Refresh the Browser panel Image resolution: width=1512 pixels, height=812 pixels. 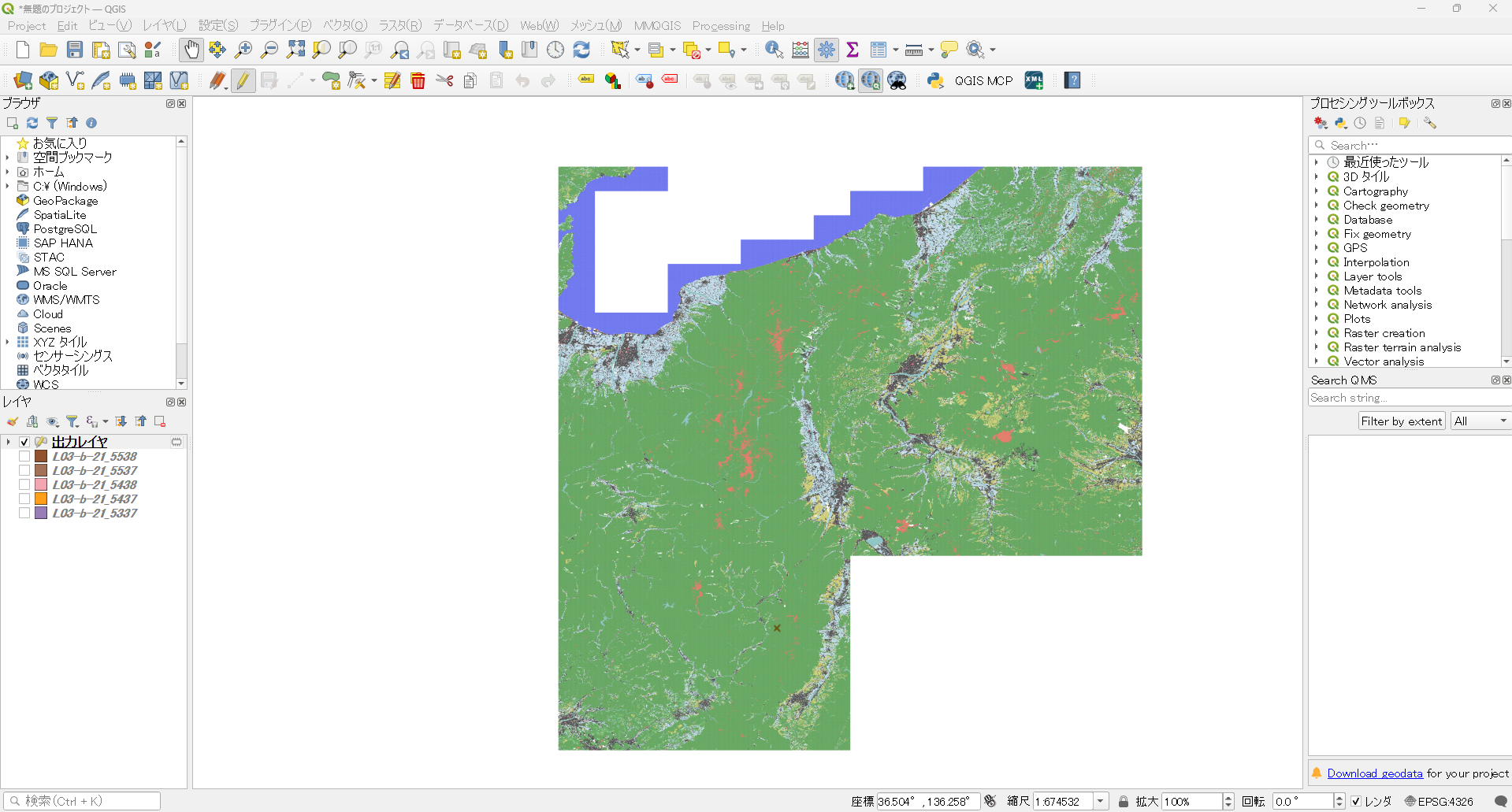[x=32, y=123]
